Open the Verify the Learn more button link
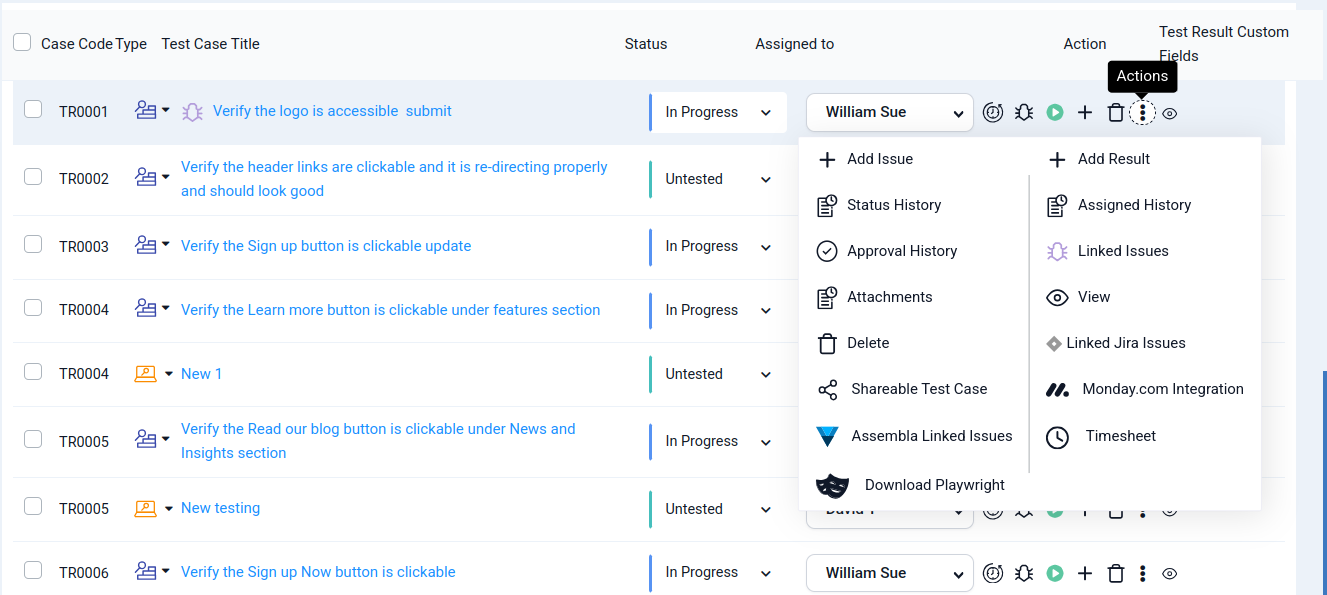Viewport: 1327px width, 595px height. click(x=390, y=310)
